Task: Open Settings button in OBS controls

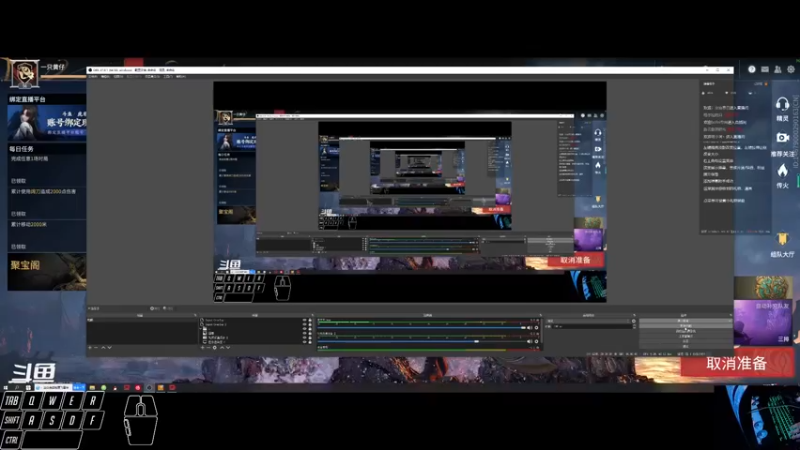Action: click(686, 341)
